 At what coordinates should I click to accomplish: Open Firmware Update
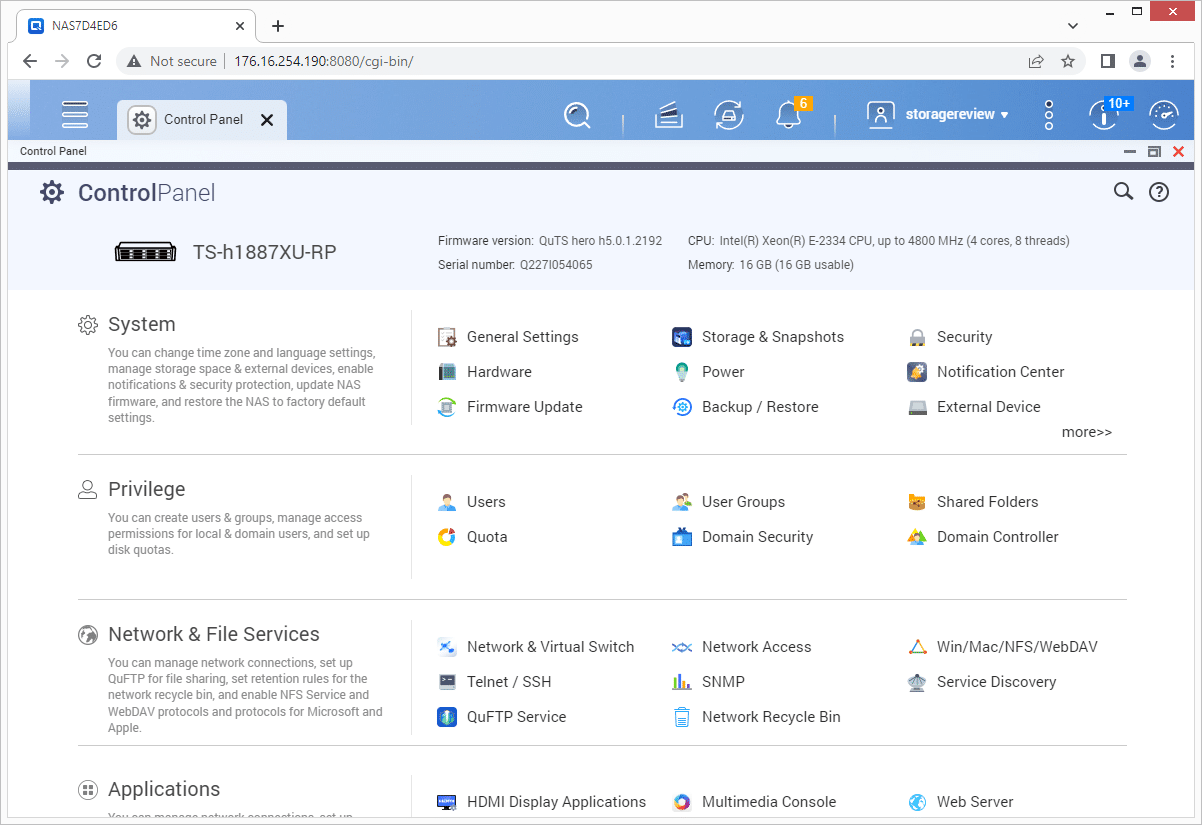pyautogui.click(x=511, y=407)
